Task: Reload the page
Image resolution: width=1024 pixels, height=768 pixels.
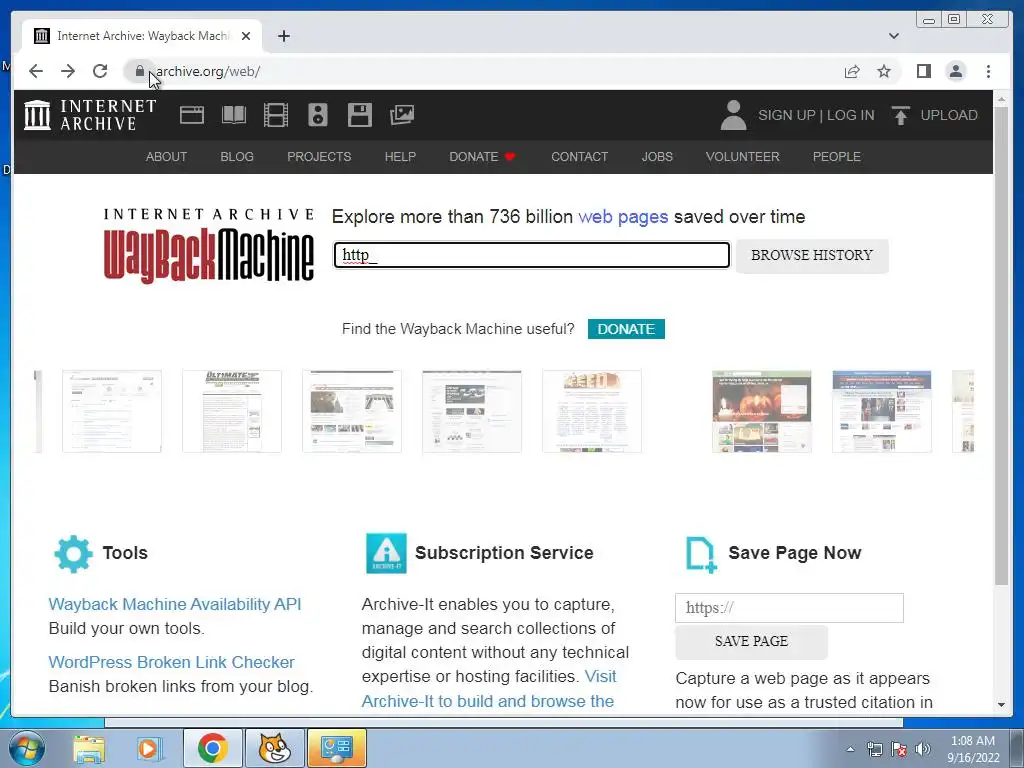Action: (x=100, y=71)
